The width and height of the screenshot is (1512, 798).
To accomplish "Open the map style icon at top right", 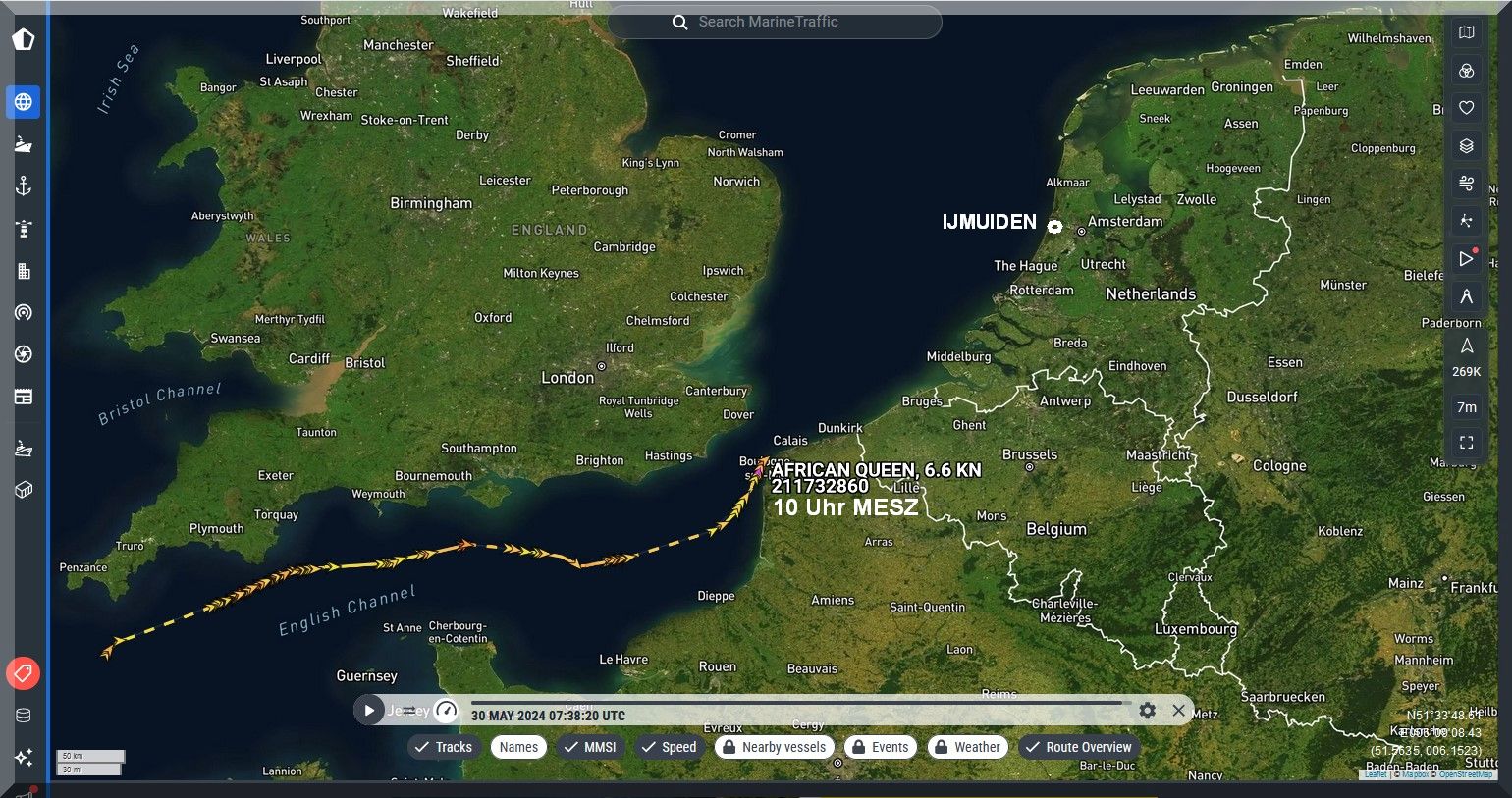I will pyautogui.click(x=1466, y=32).
